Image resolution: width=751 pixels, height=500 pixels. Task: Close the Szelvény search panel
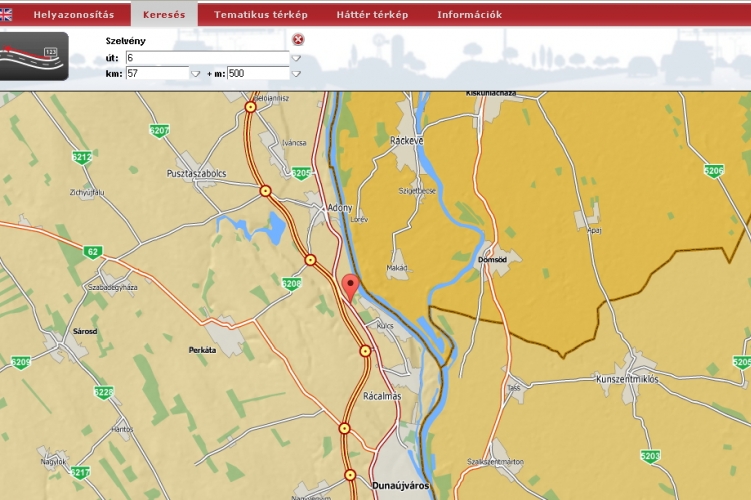298,39
